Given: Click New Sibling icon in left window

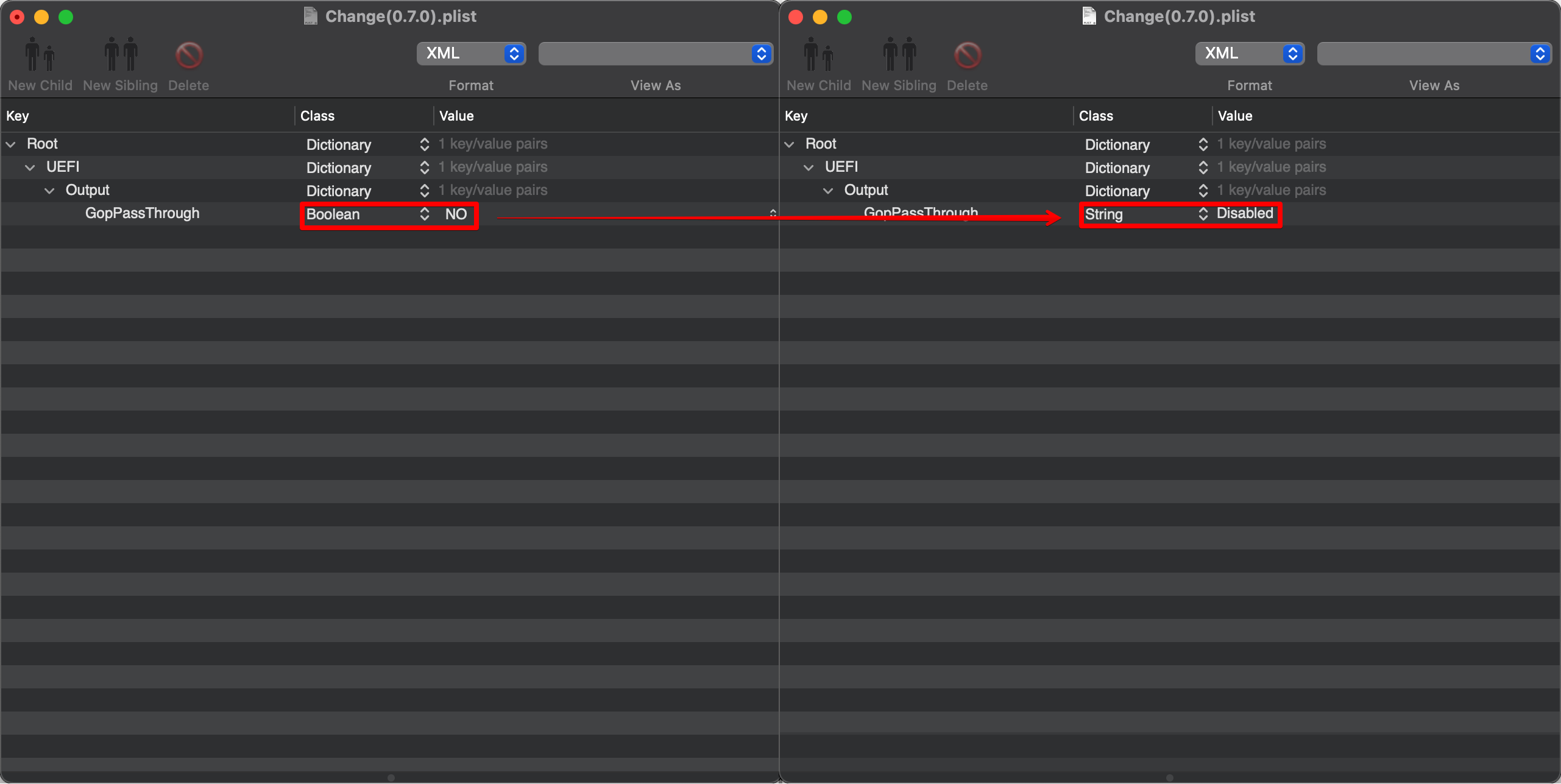Looking at the screenshot, I should 121,55.
